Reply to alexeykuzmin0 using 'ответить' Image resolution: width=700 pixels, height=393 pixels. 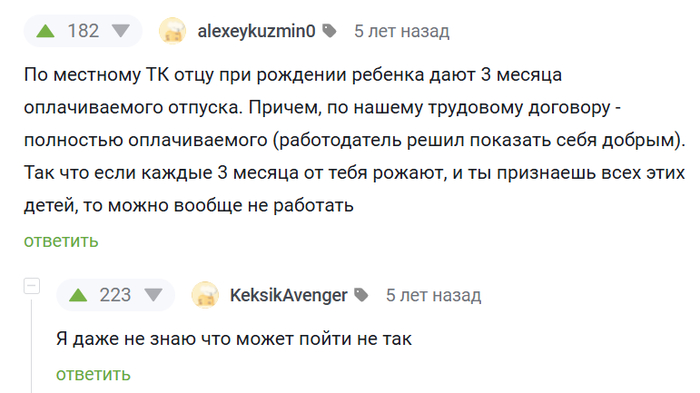click(61, 241)
